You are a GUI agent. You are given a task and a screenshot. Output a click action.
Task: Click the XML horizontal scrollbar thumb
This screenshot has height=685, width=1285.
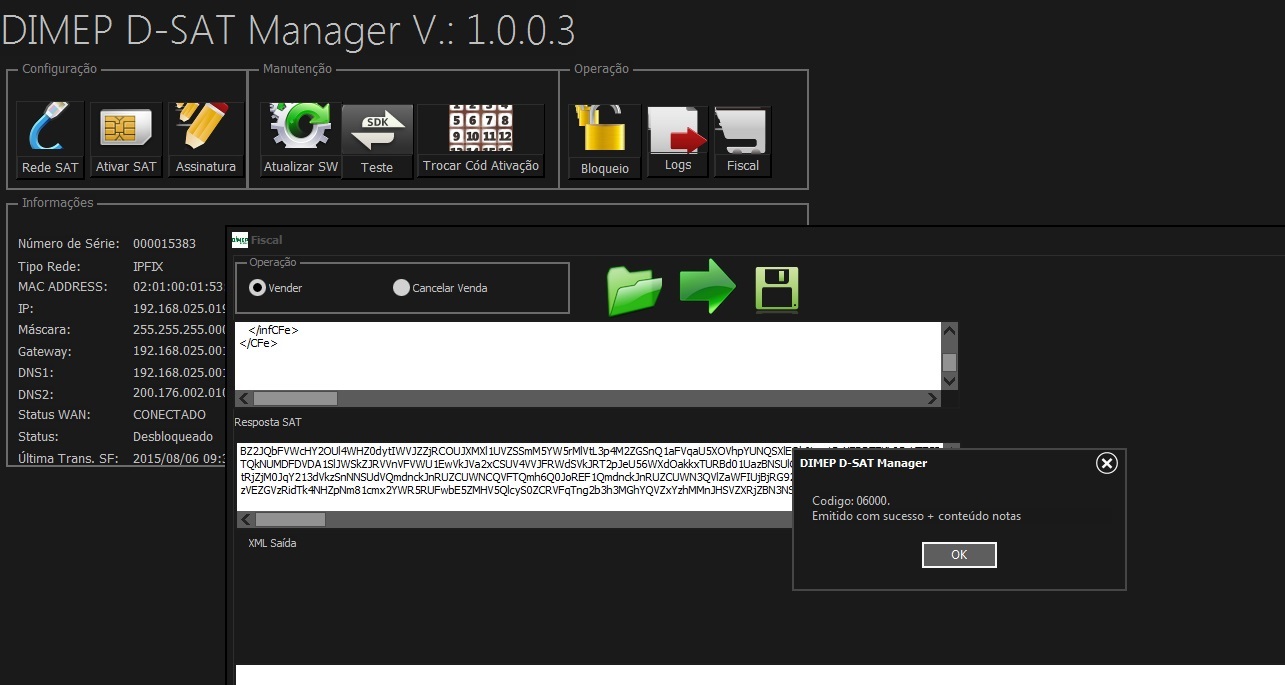[x=295, y=398]
